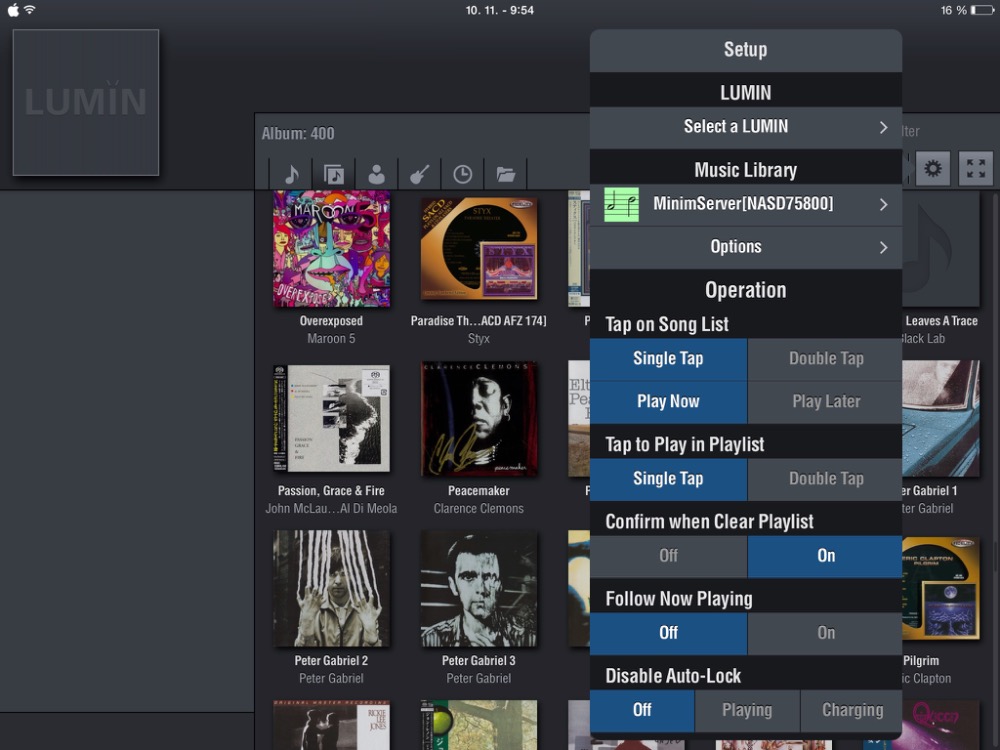Browse by genre guitar icon
Screen dimensions: 1000x750
point(419,174)
